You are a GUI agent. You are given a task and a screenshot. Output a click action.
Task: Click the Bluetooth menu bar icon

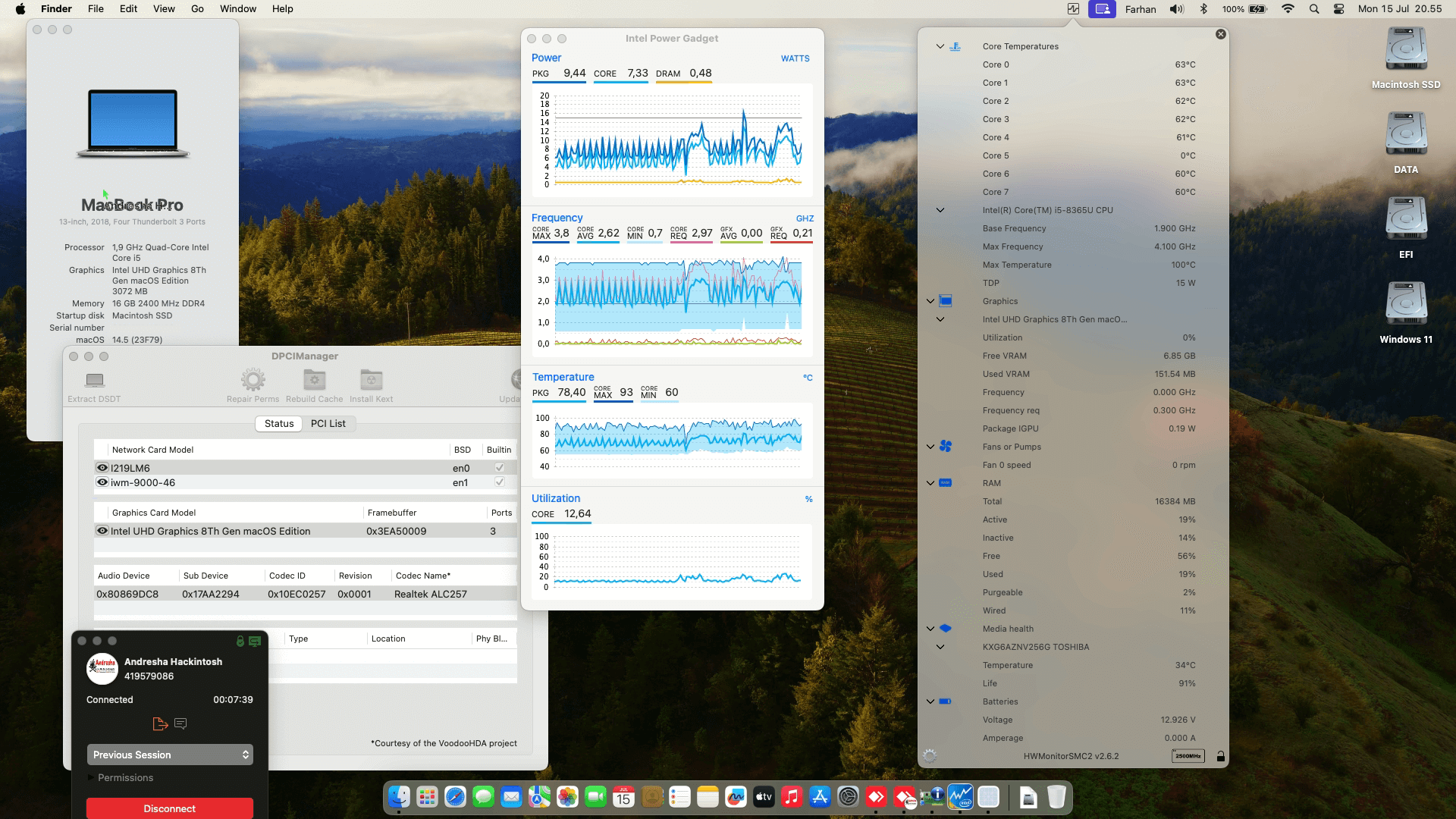pos(1203,9)
